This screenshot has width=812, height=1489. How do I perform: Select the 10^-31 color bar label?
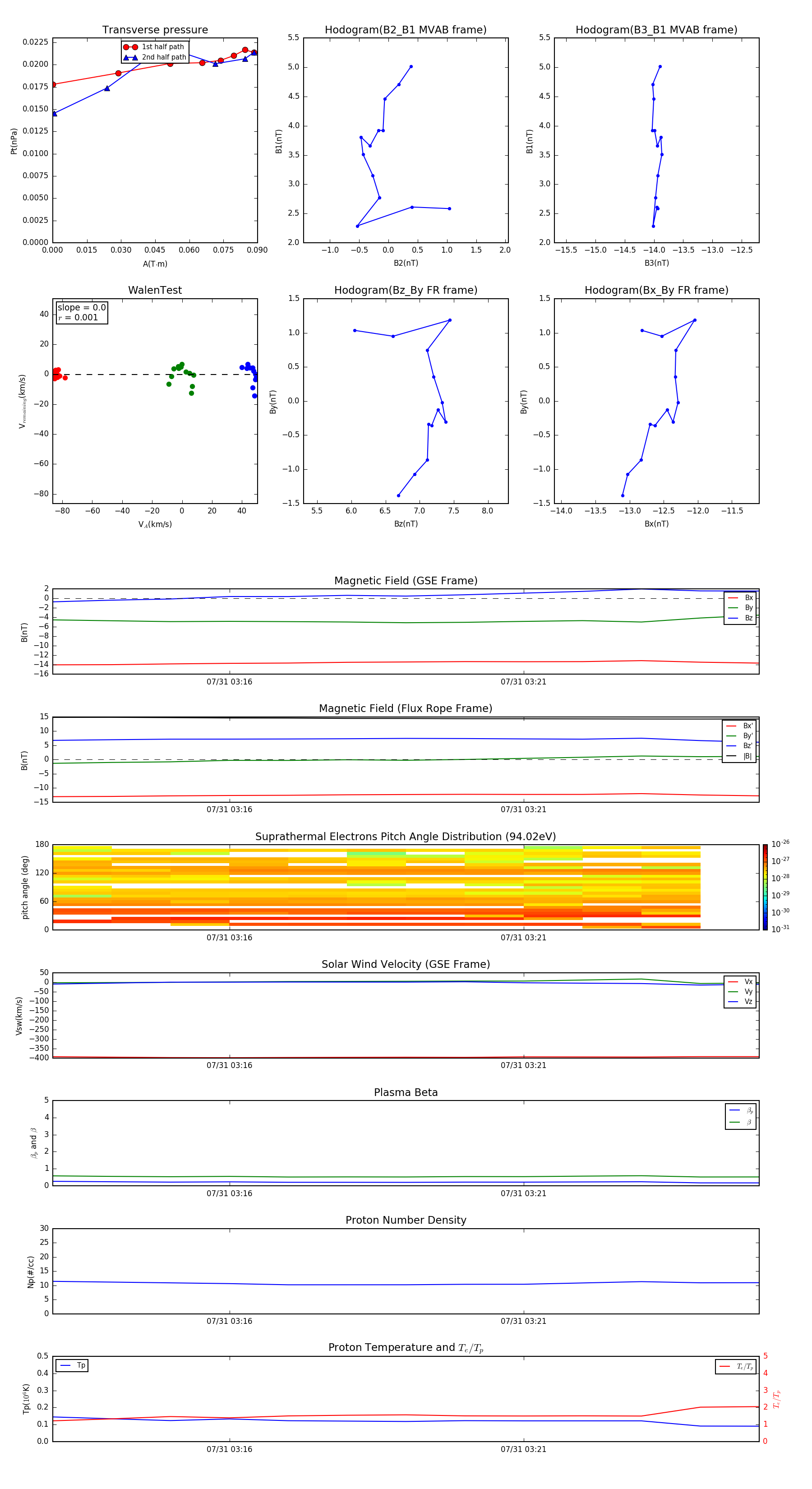[x=780, y=929]
